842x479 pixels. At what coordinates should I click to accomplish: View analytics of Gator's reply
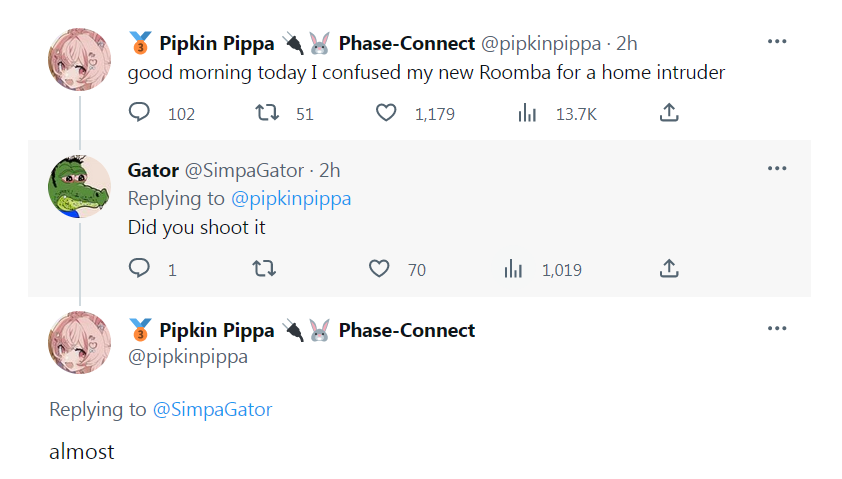pyautogui.click(x=513, y=269)
